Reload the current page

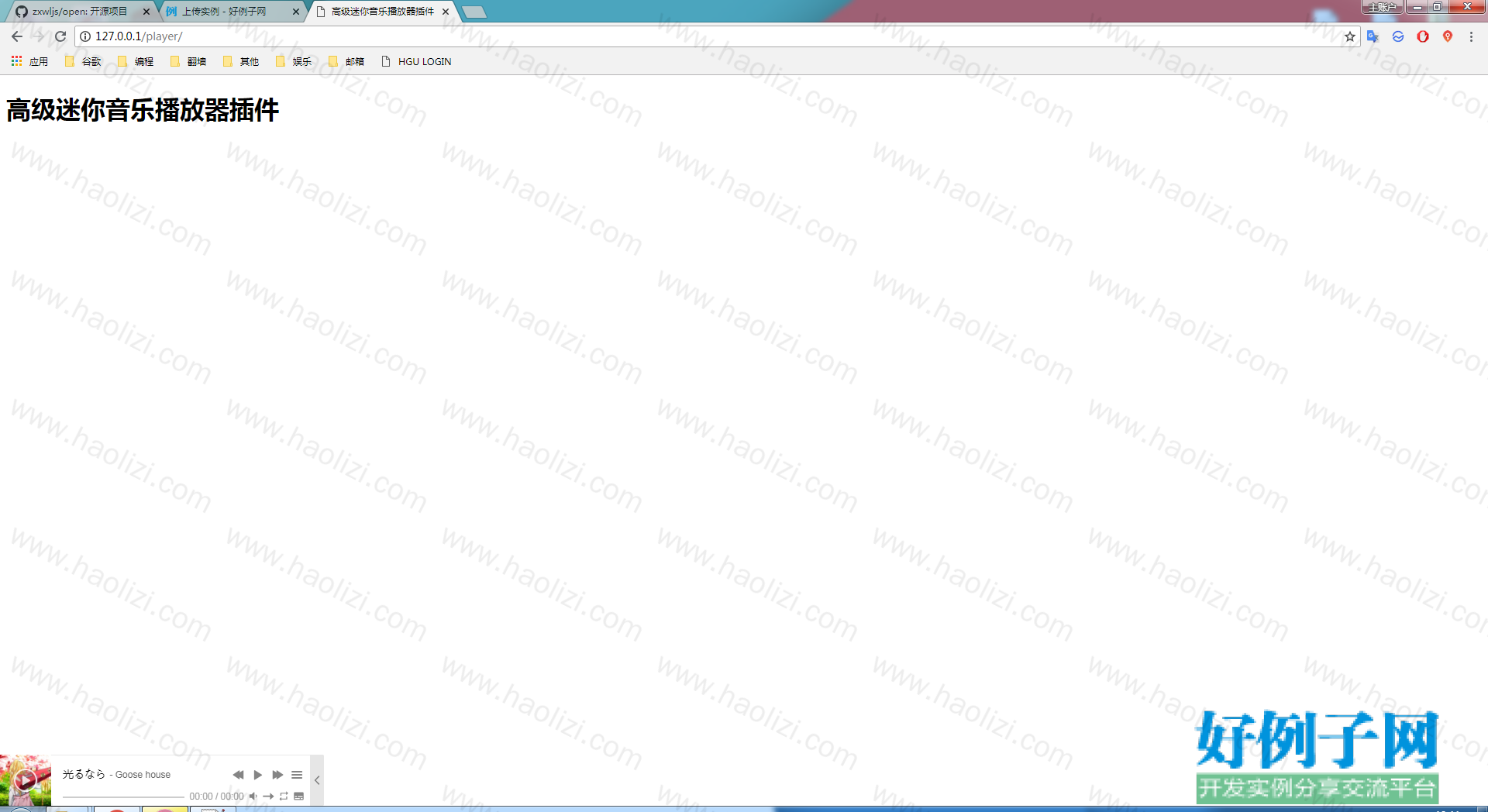coord(60,36)
